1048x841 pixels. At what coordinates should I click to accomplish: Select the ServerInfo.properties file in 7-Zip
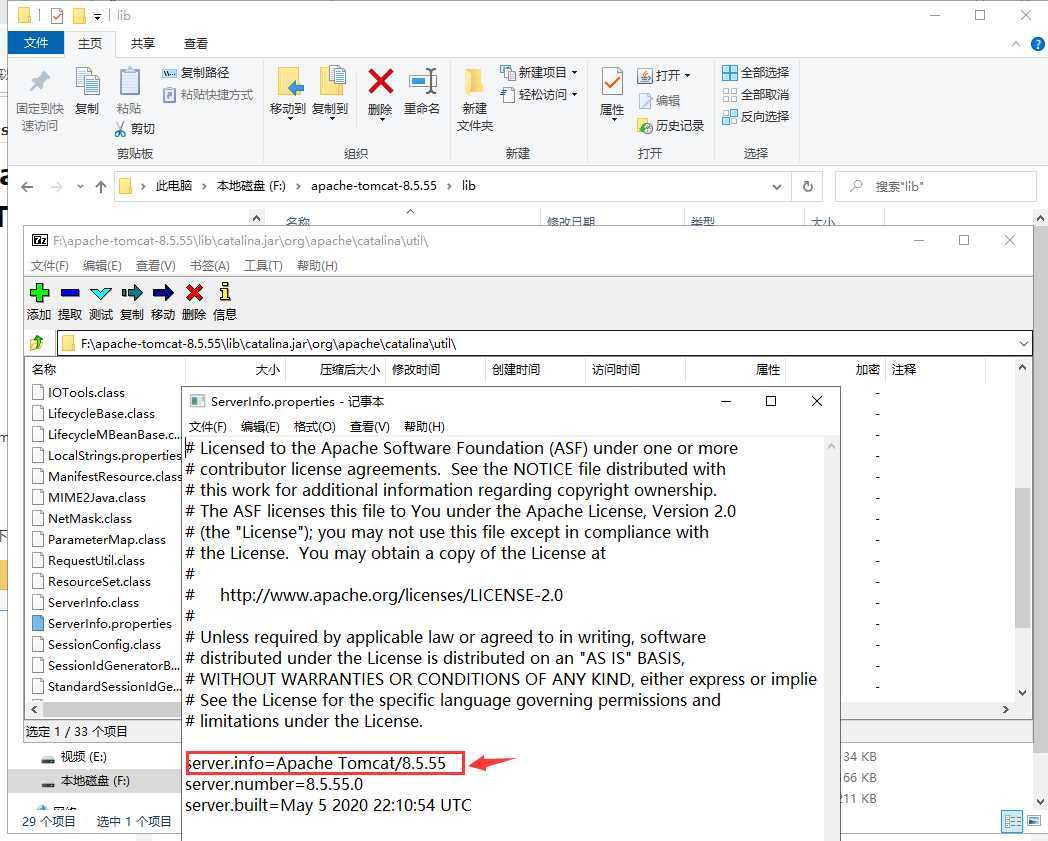point(103,624)
